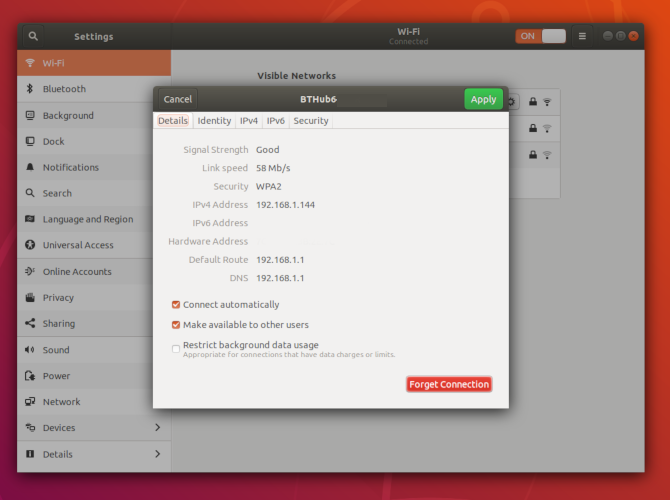Click the green Apply button
670x500 pixels.
click(x=483, y=99)
